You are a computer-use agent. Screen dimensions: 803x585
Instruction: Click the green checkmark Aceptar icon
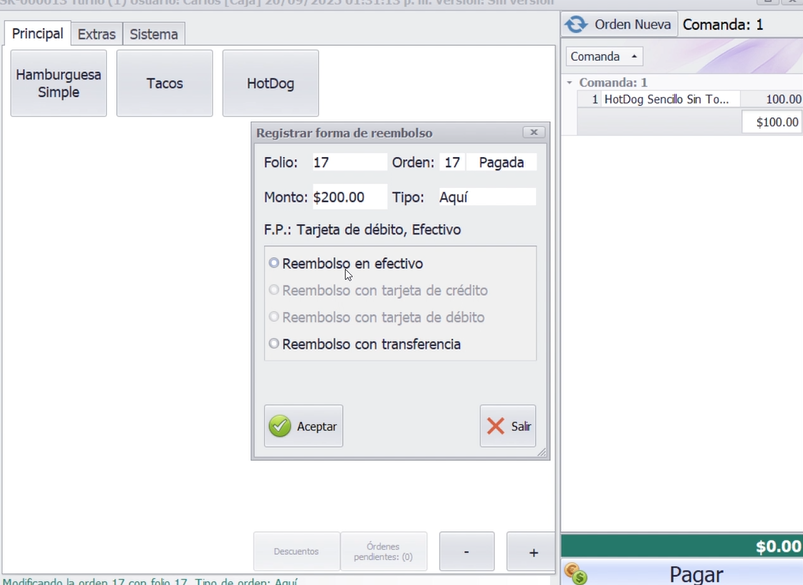(x=280, y=426)
